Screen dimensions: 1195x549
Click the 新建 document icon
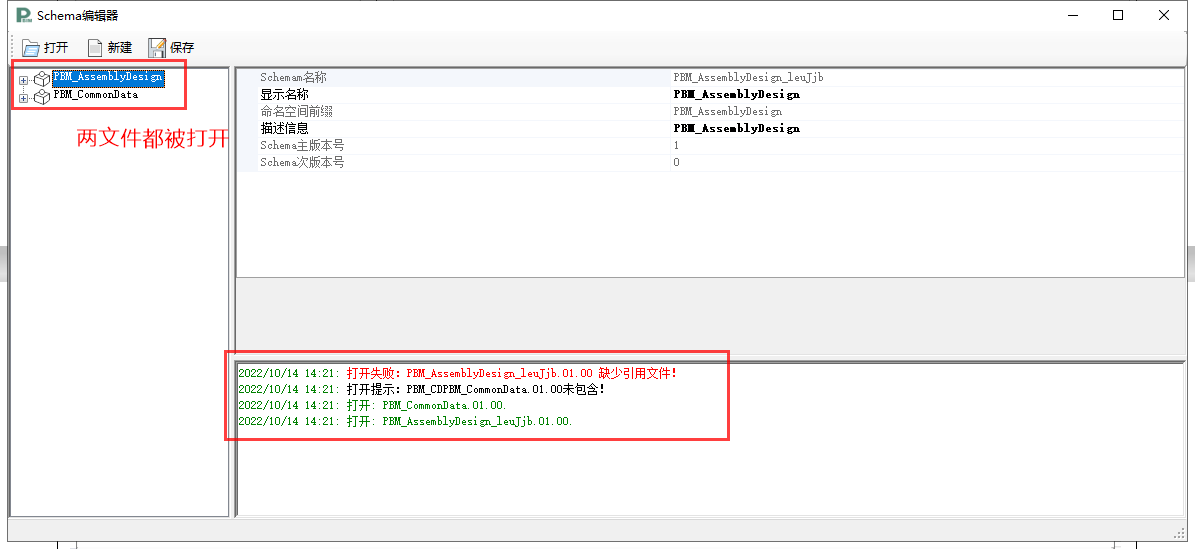(95, 48)
